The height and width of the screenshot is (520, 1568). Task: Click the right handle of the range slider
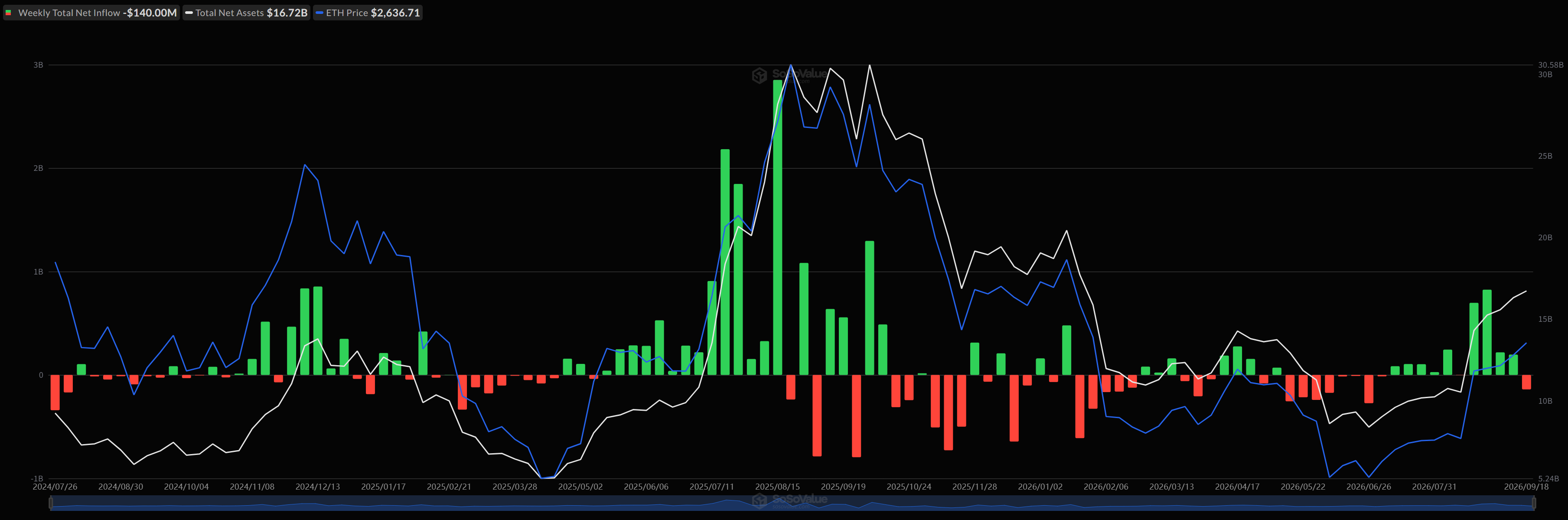click(x=1533, y=503)
